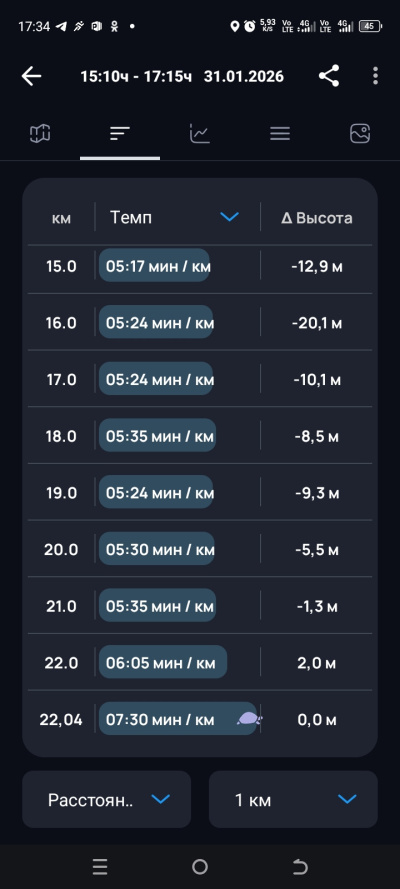Select the splits bars tab icon
This screenshot has width=400, height=889.
point(120,134)
